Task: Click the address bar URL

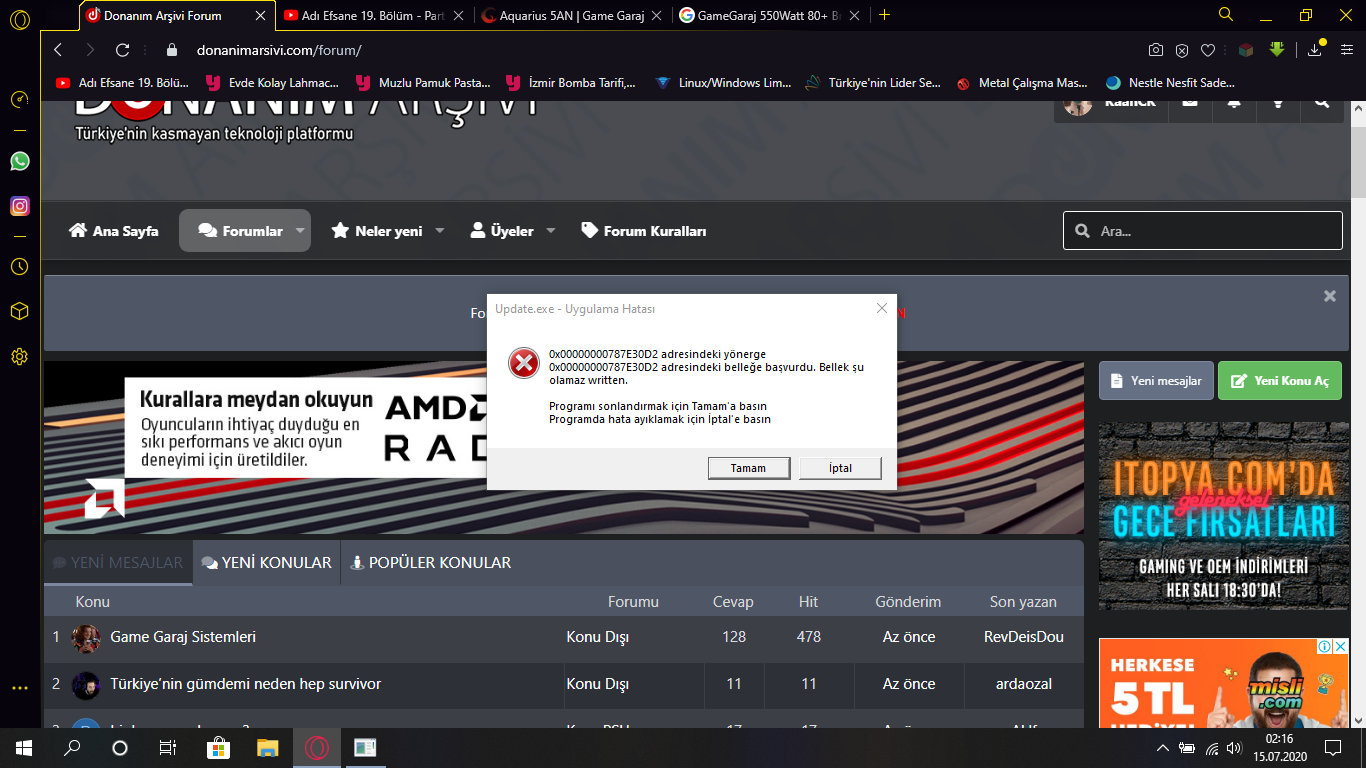Action: point(279,50)
